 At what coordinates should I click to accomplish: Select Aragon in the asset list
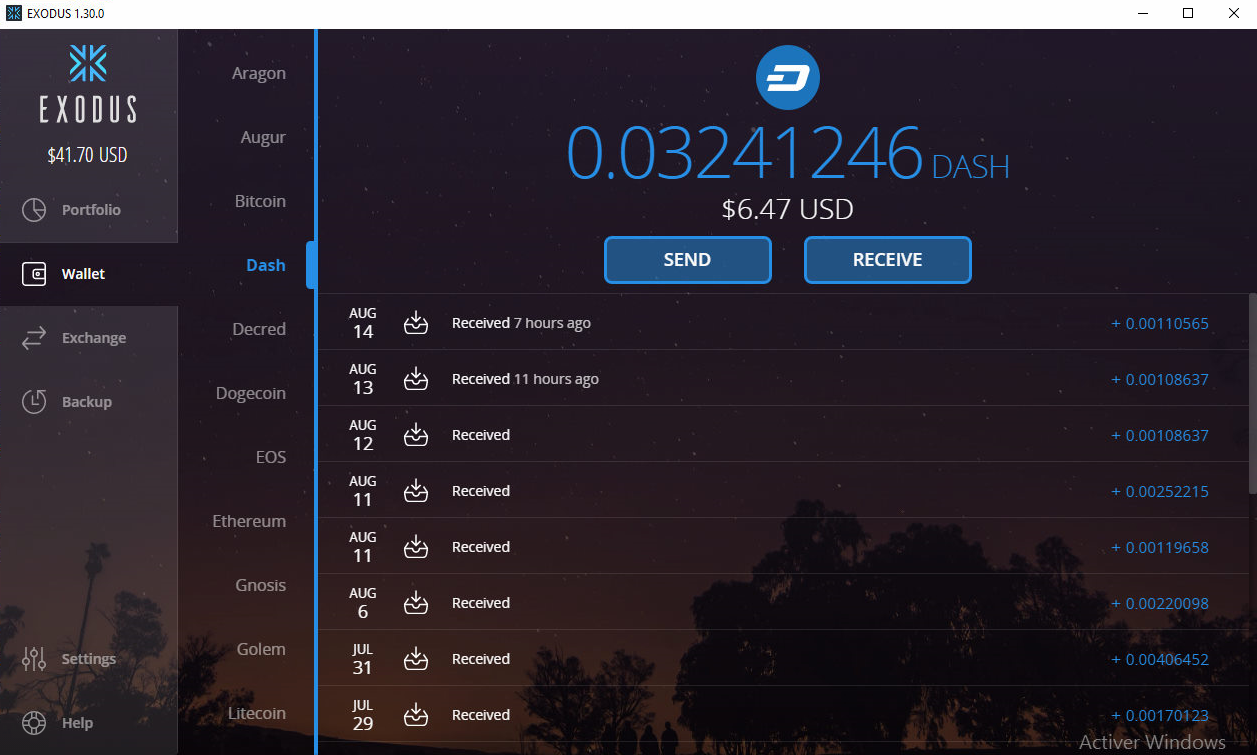click(259, 74)
